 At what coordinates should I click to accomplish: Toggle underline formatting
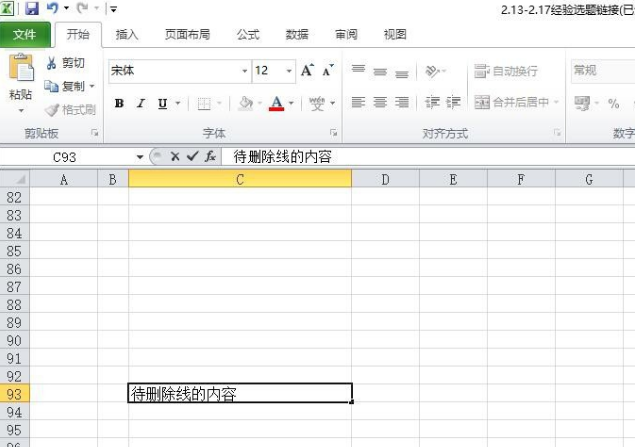pyautogui.click(x=162, y=104)
